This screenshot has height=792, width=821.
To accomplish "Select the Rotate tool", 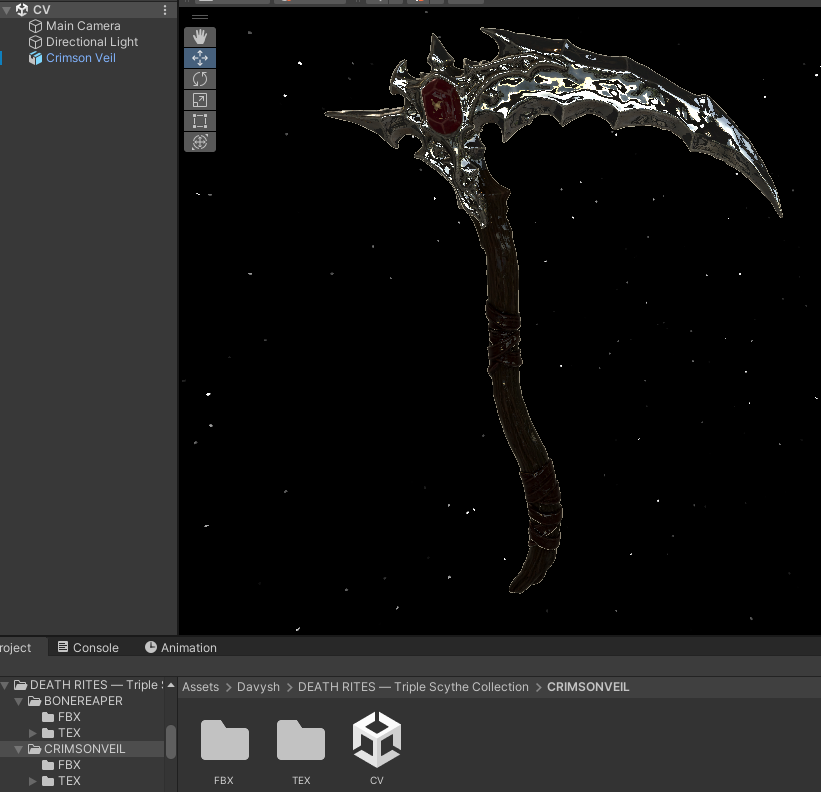I will click(200, 79).
